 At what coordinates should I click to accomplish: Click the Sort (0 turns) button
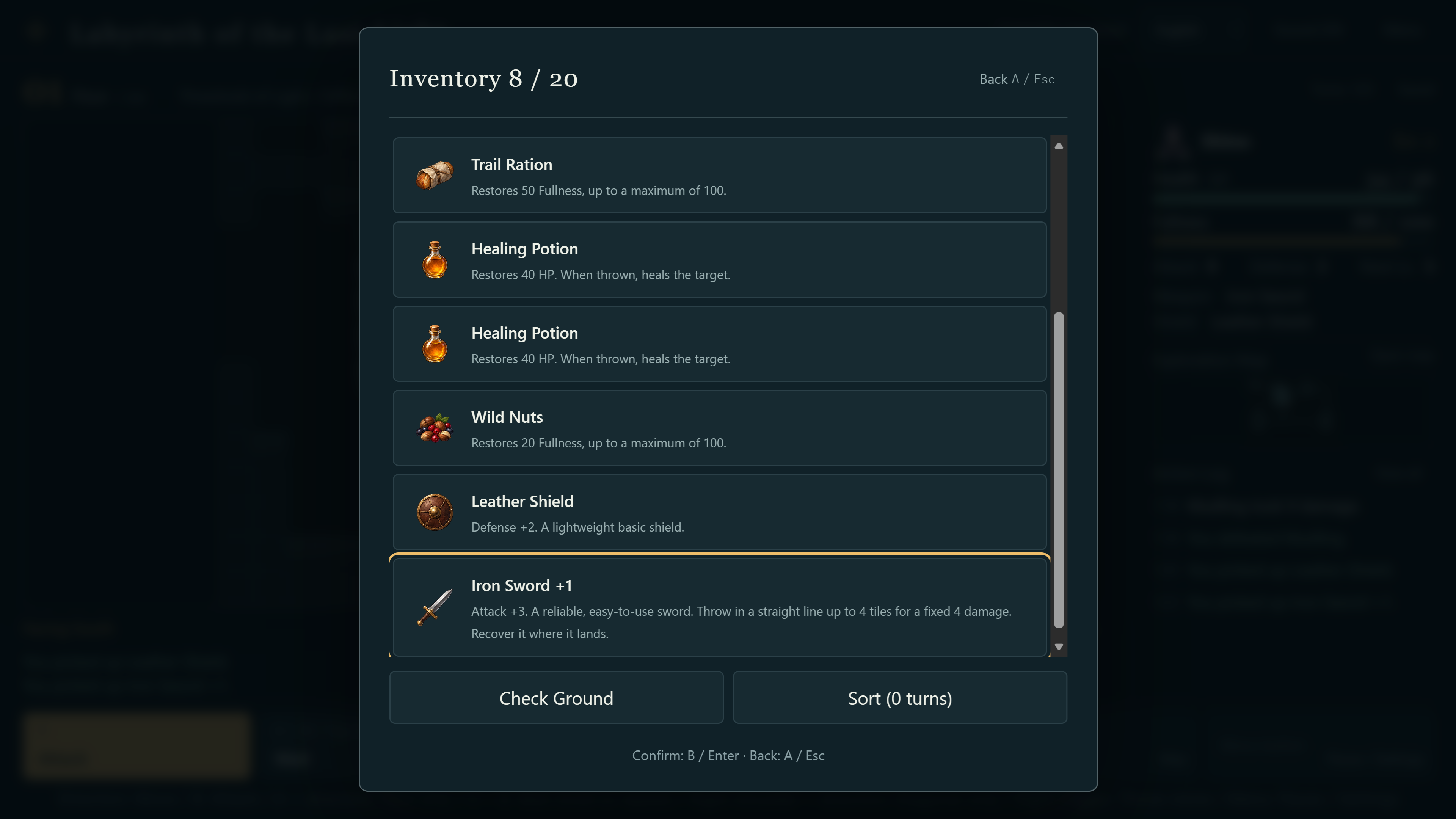(900, 698)
